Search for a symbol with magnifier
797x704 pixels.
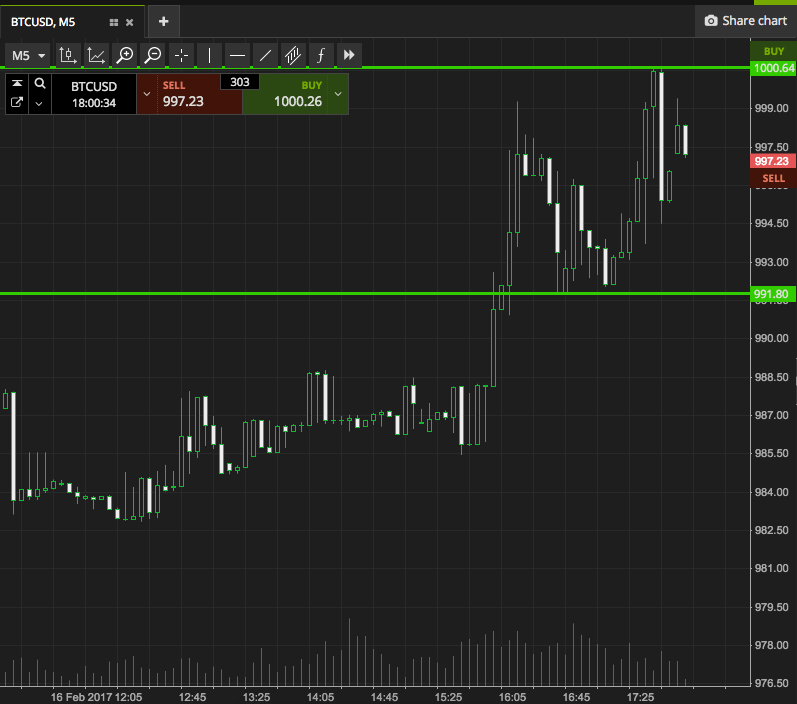[40, 83]
